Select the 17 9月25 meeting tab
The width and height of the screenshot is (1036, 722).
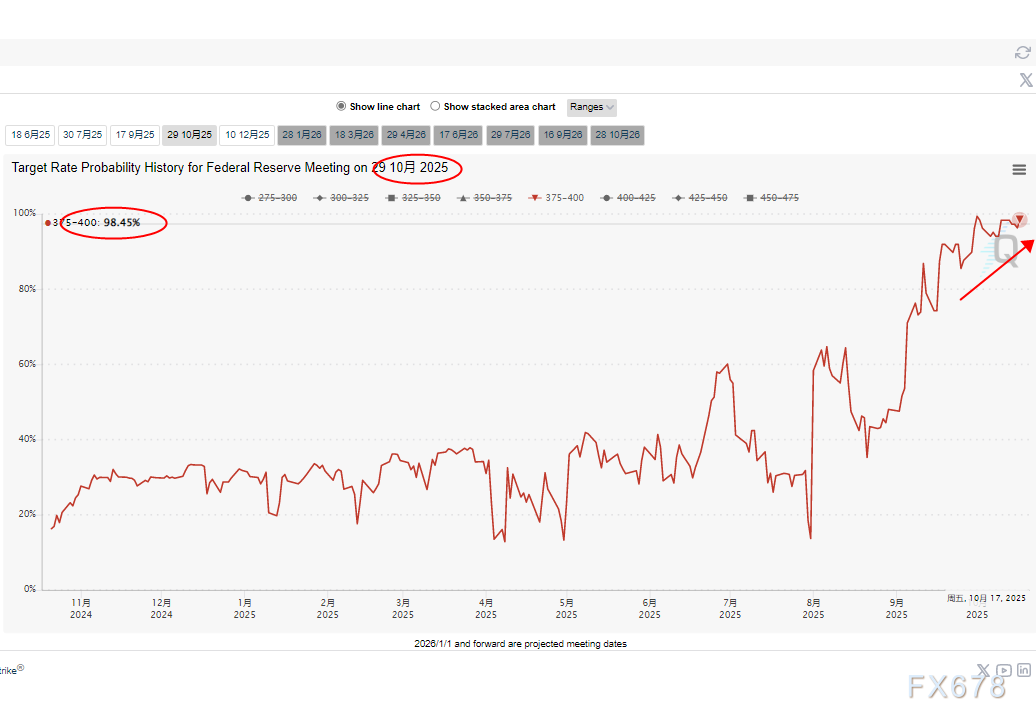pos(134,135)
